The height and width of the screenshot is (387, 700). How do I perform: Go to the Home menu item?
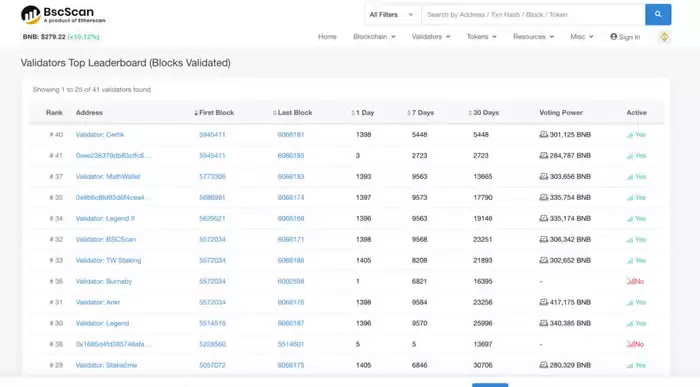[x=327, y=37]
